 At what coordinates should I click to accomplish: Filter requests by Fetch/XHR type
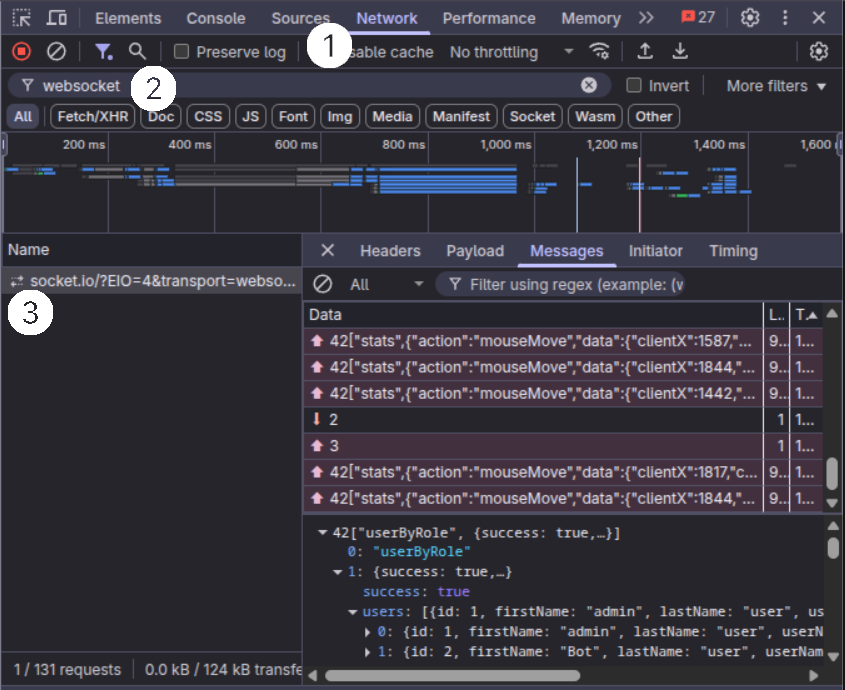pos(94,116)
